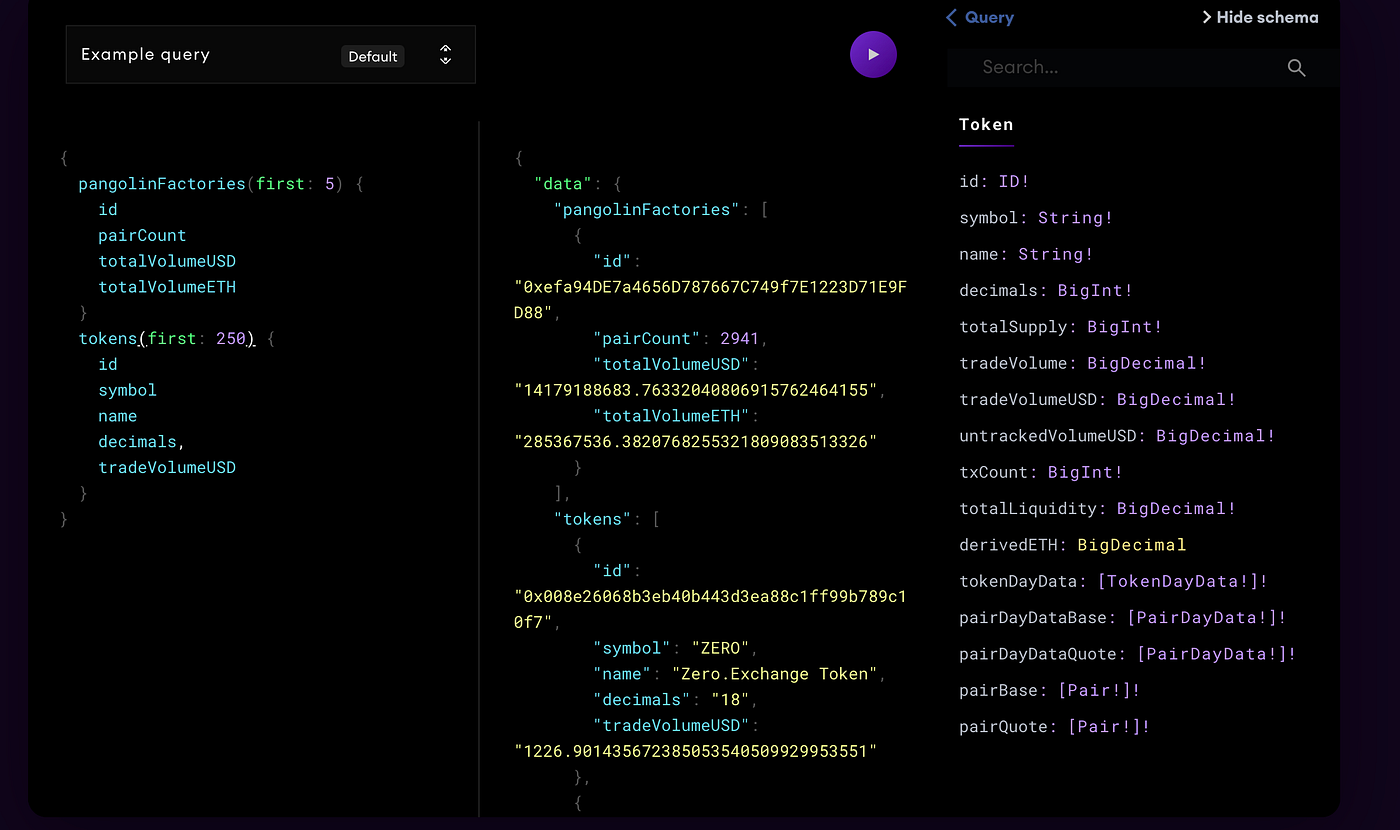Click tradeVolumeUSD value 1226.90...
1400x830 pixels.
pyautogui.click(x=695, y=751)
